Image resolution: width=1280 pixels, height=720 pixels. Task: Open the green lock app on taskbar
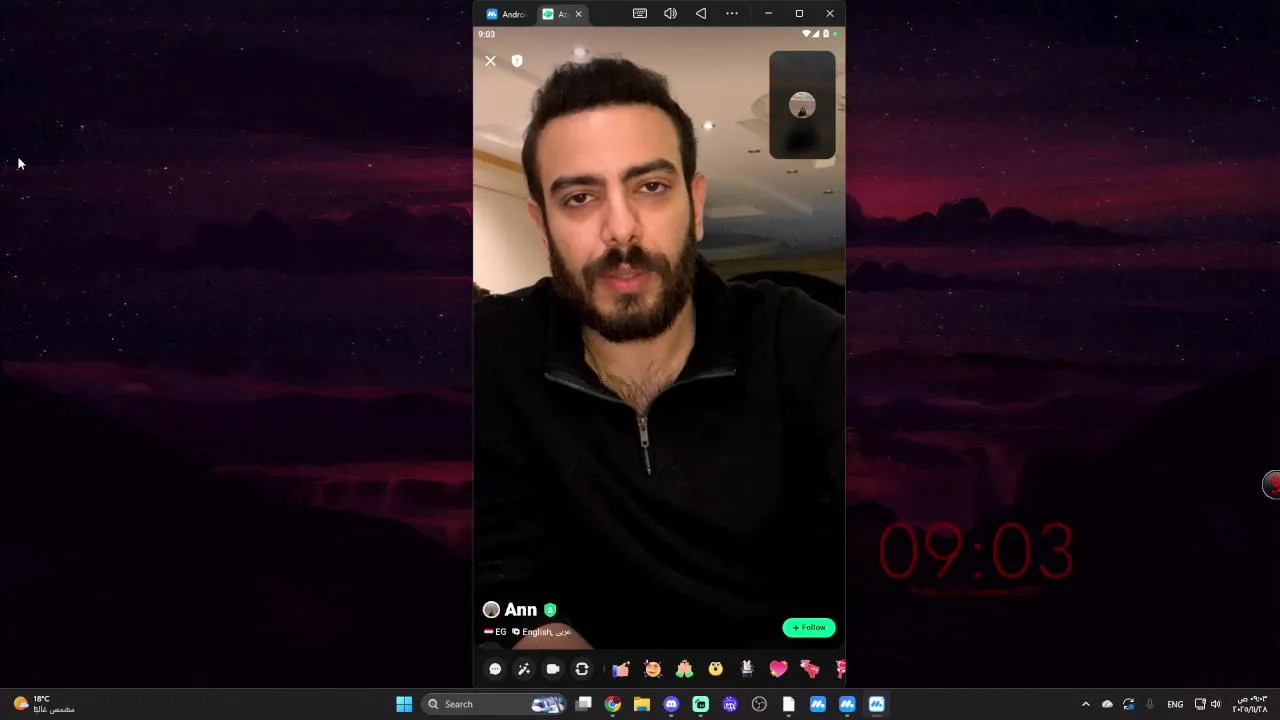(701, 704)
